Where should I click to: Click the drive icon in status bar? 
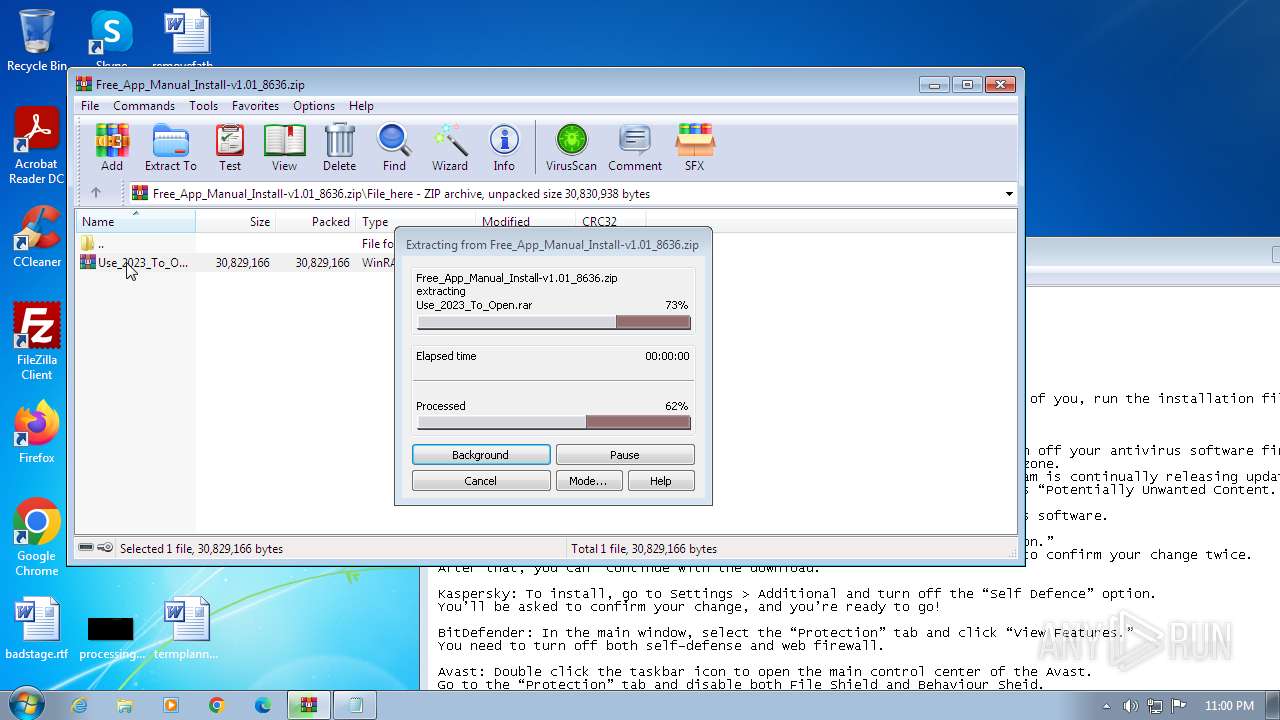pos(86,548)
